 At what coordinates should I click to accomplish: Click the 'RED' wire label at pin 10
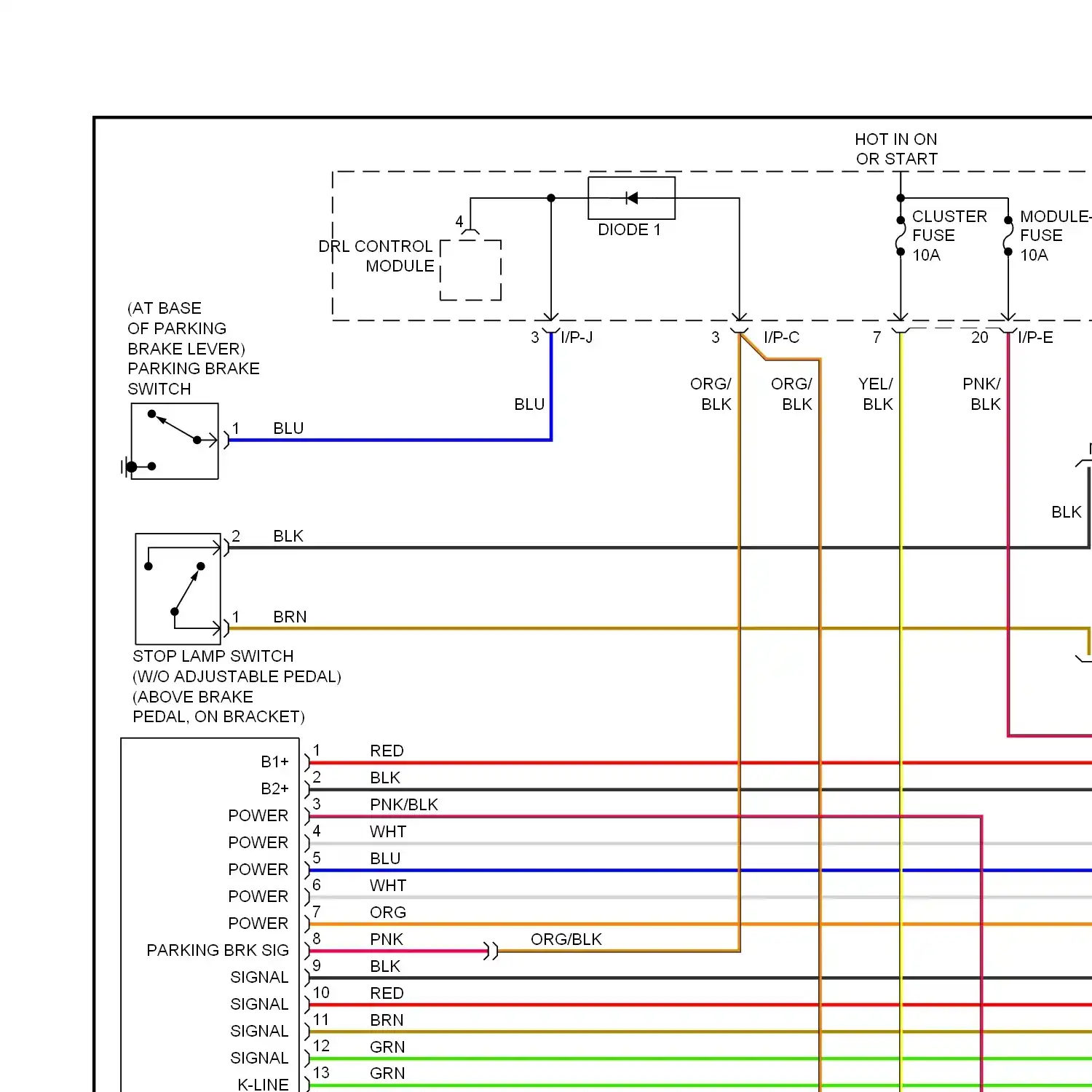click(x=387, y=993)
